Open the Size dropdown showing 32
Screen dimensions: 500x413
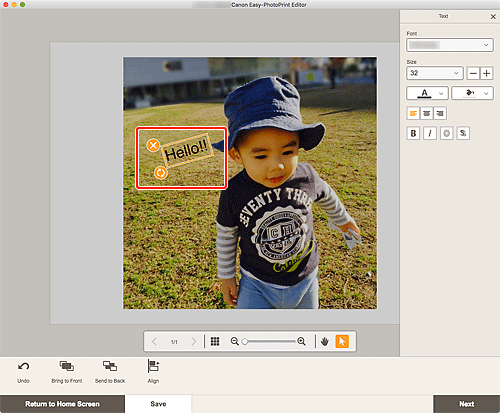tap(435, 73)
